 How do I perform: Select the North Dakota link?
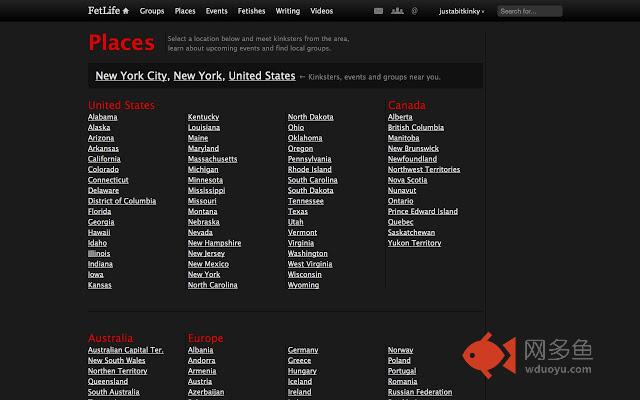click(310, 117)
